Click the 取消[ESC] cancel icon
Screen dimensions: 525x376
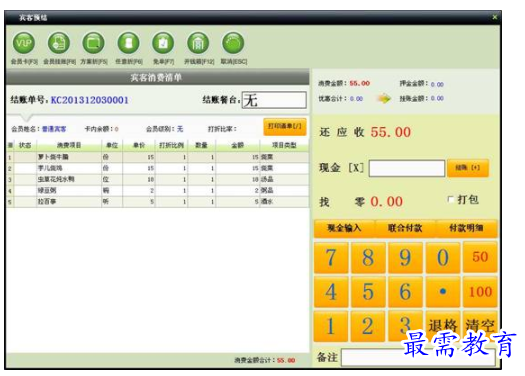(x=233, y=43)
